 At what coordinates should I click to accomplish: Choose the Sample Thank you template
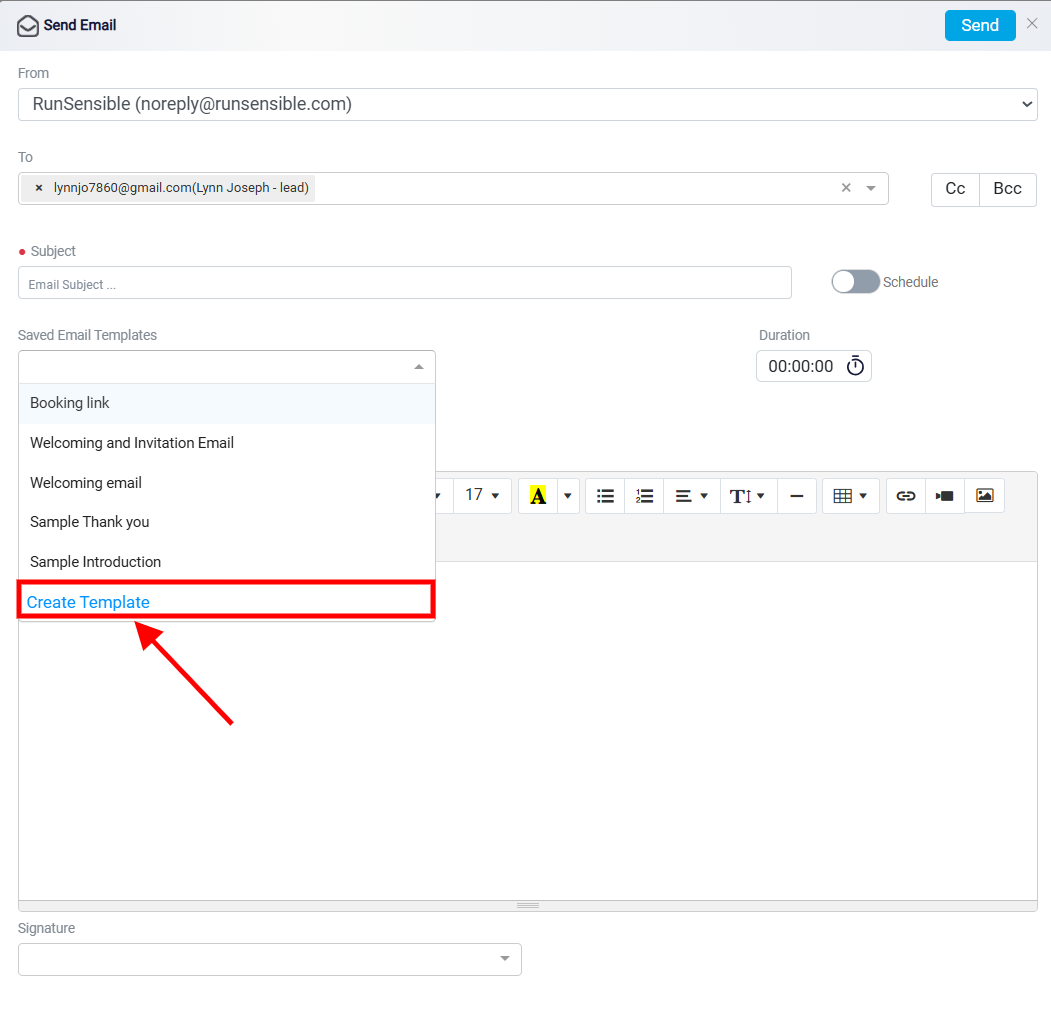pyautogui.click(x=227, y=522)
